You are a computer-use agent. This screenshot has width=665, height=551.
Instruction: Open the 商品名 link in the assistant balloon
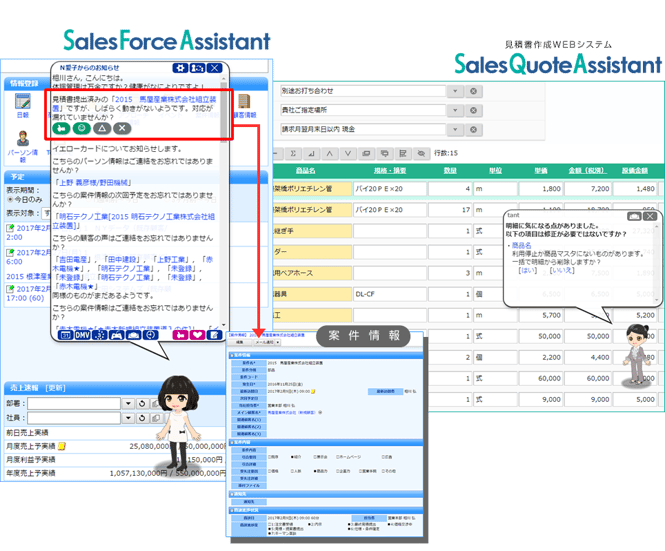click(521, 245)
